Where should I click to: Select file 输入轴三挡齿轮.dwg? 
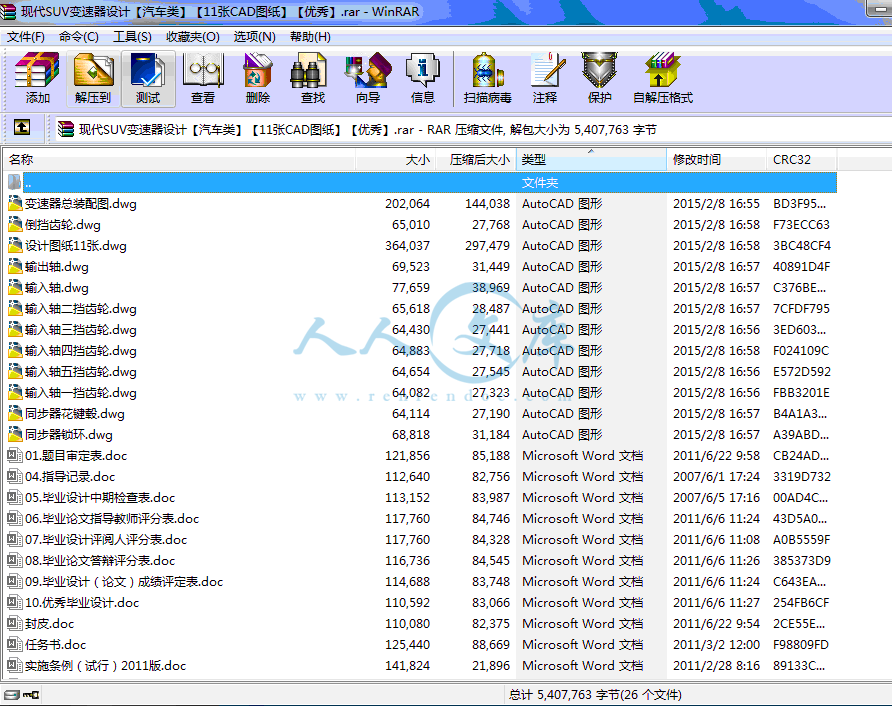[80, 329]
